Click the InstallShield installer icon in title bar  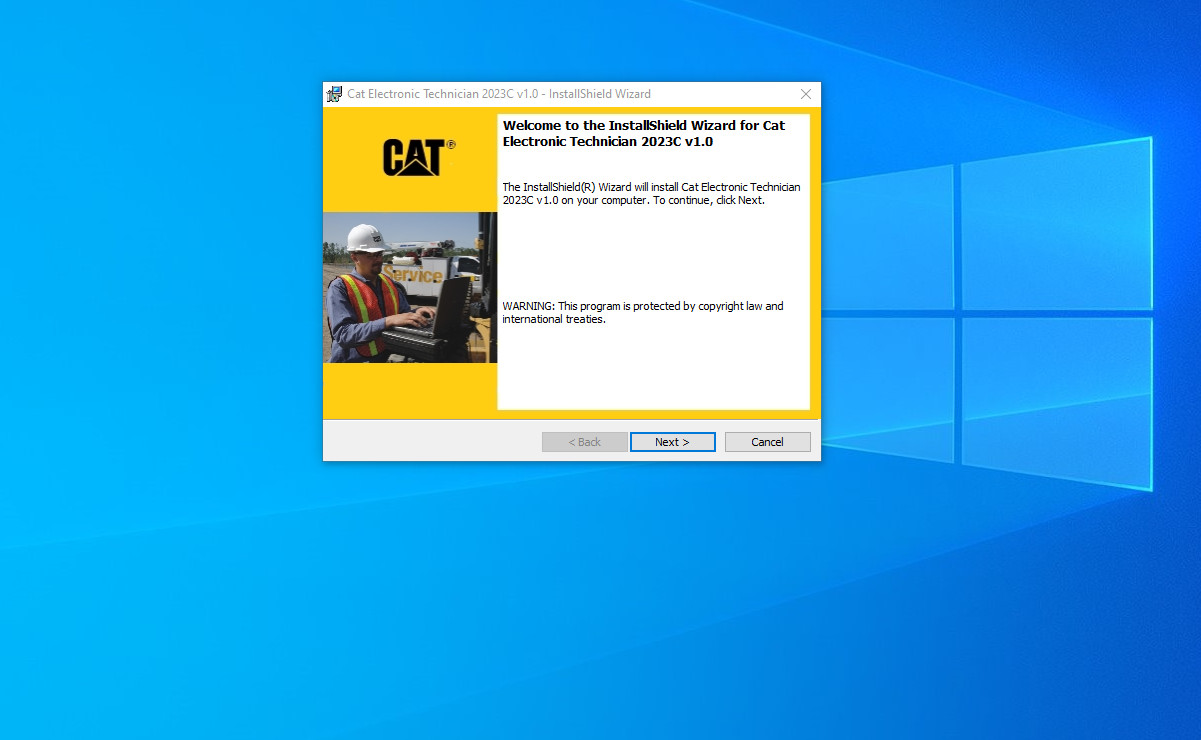[x=333, y=93]
